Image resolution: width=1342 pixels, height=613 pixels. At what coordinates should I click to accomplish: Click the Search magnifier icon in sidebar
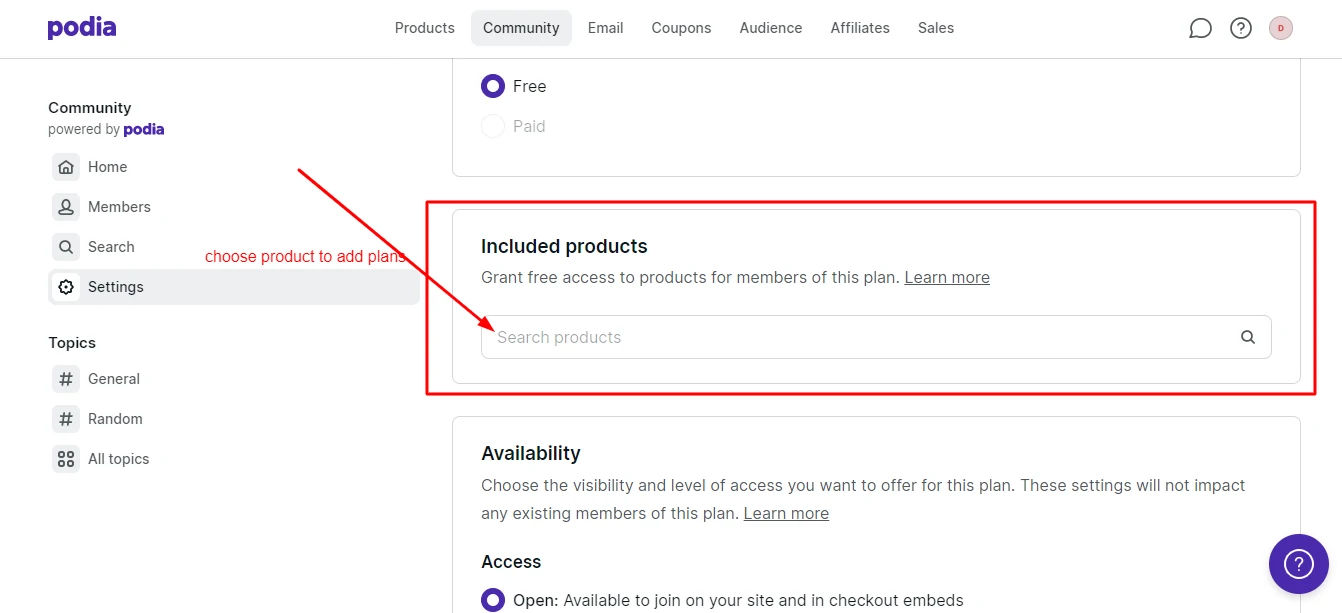pos(66,247)
